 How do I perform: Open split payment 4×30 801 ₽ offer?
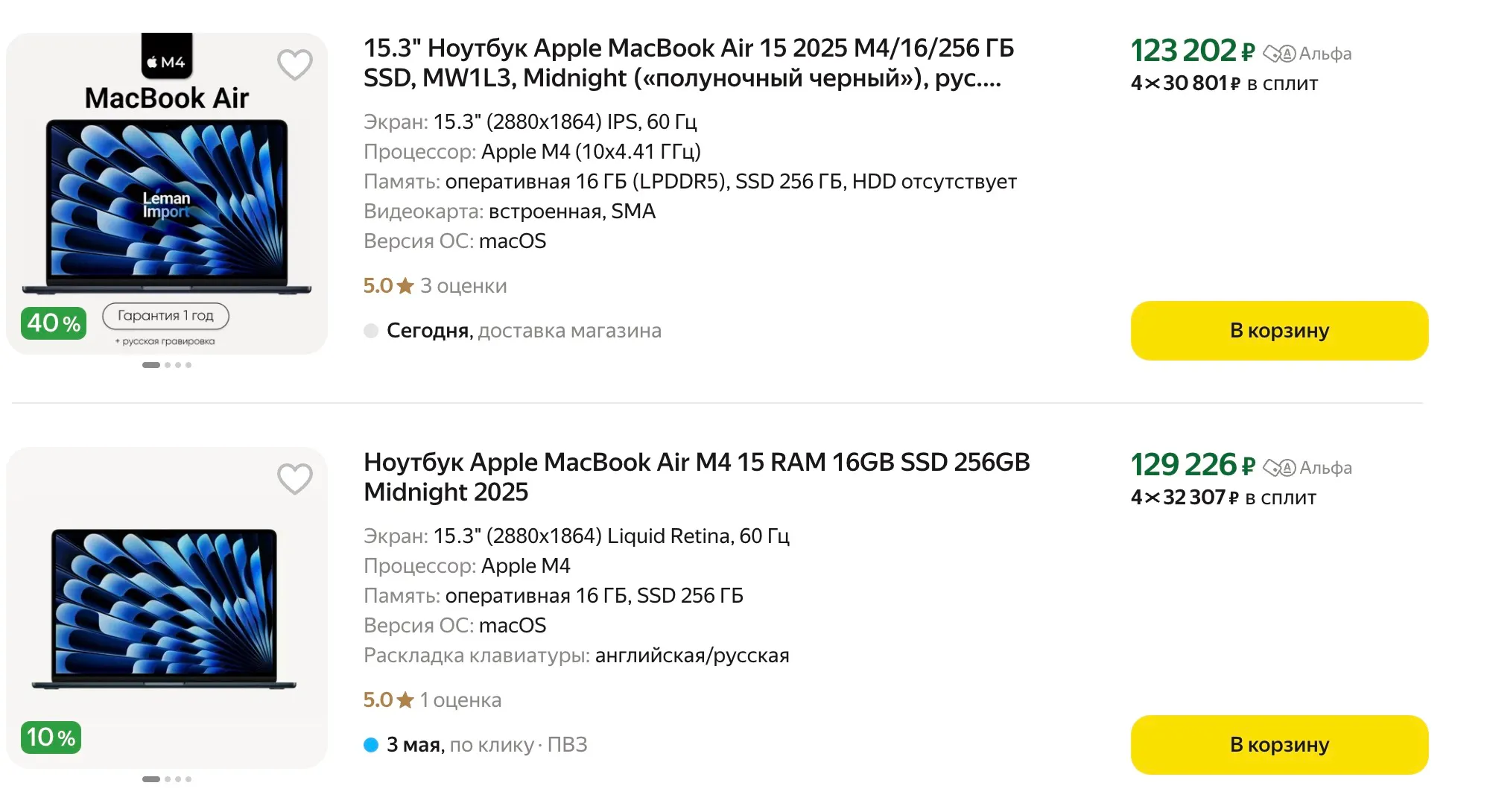click(x=1224, y=83)
